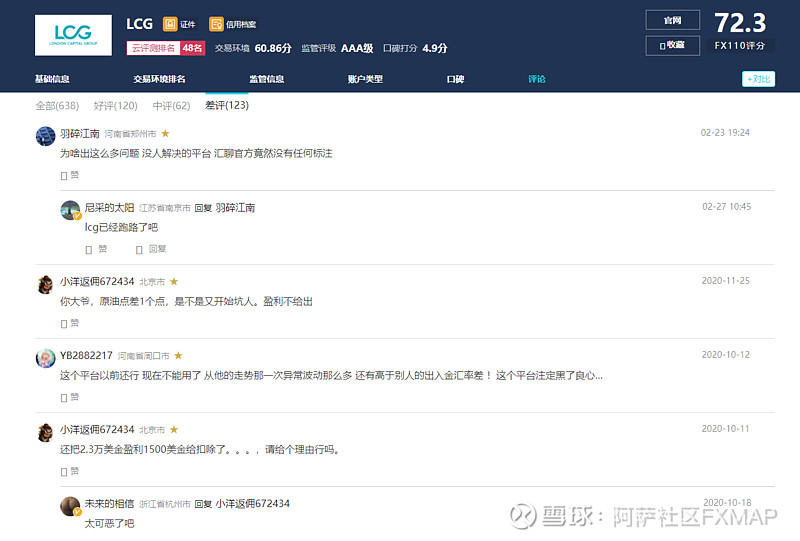Go to the 监管信息 tab
The height and width of the screenshot is (541, 800).
click(x=266, y=79)
